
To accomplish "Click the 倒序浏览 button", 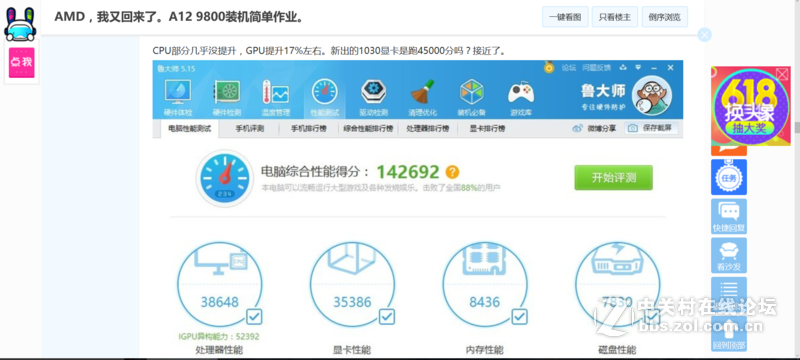I will coord(664,17).
